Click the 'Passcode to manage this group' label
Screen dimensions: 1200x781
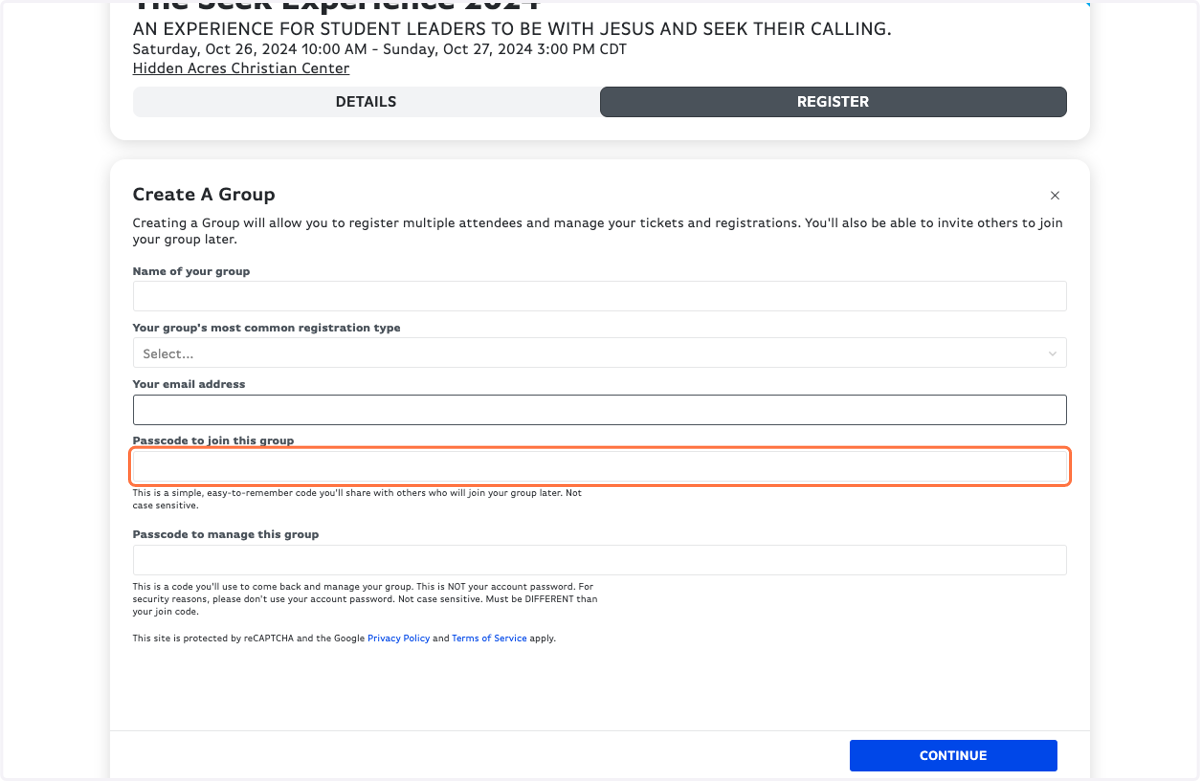point(226,534)
